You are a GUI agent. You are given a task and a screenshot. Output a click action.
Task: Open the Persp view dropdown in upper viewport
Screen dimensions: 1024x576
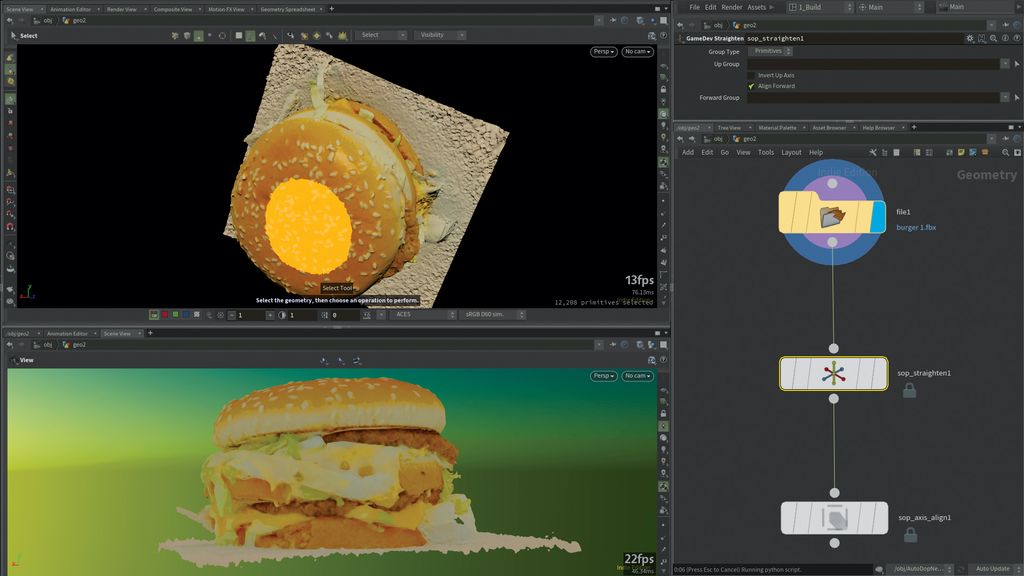(x=603, y=51)
